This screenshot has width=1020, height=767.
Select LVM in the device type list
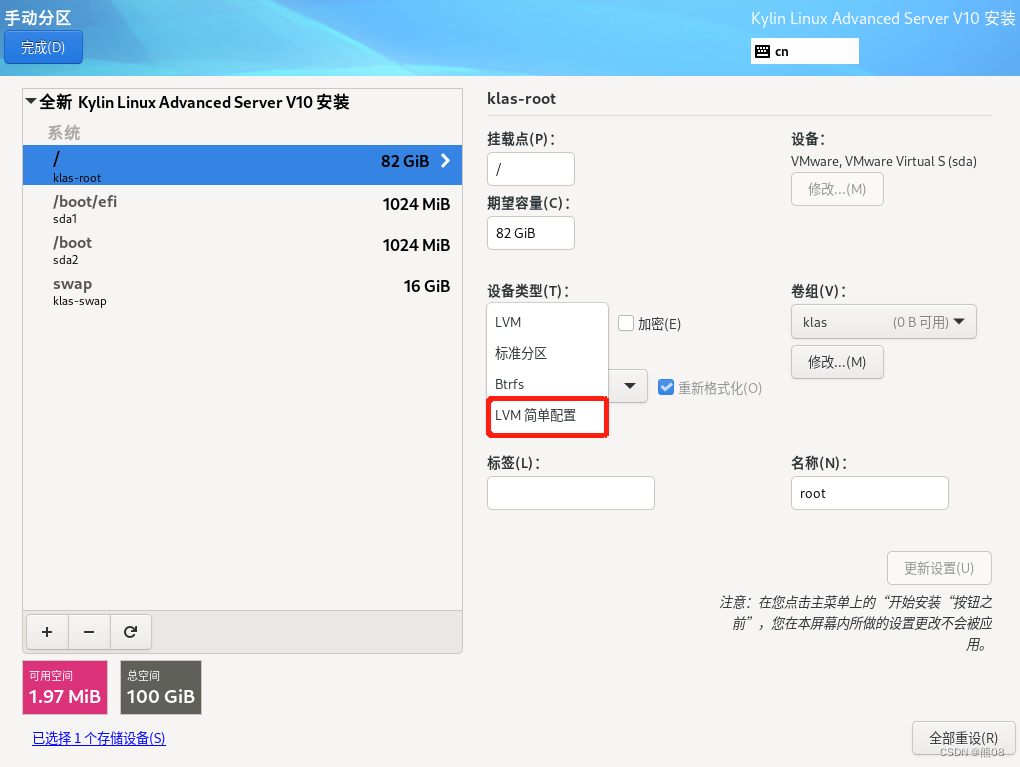[x=547, y=322]
